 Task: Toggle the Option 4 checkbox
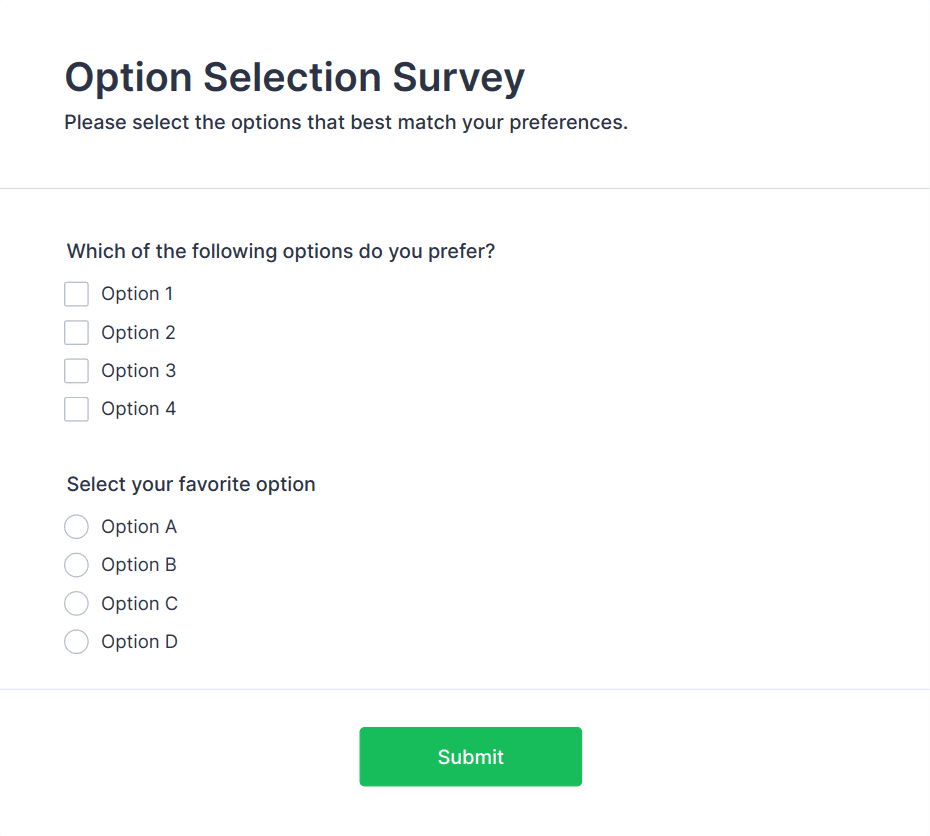tap(76, 409)
